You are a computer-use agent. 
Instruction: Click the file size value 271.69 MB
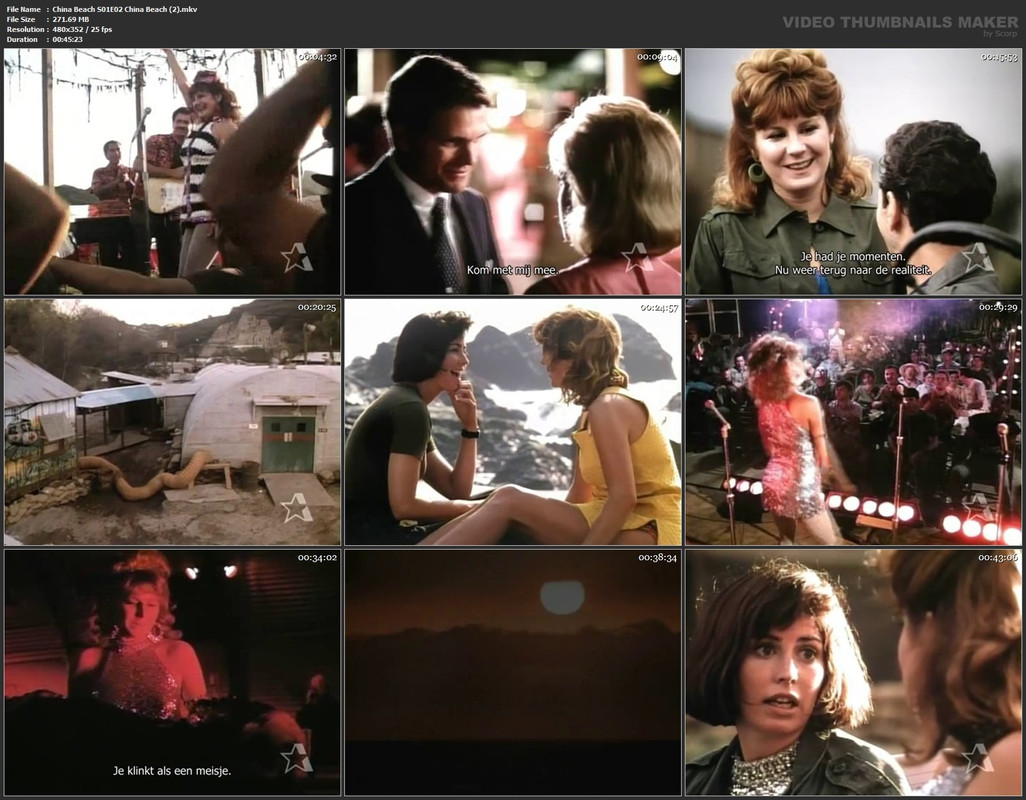tap(71, 19)
